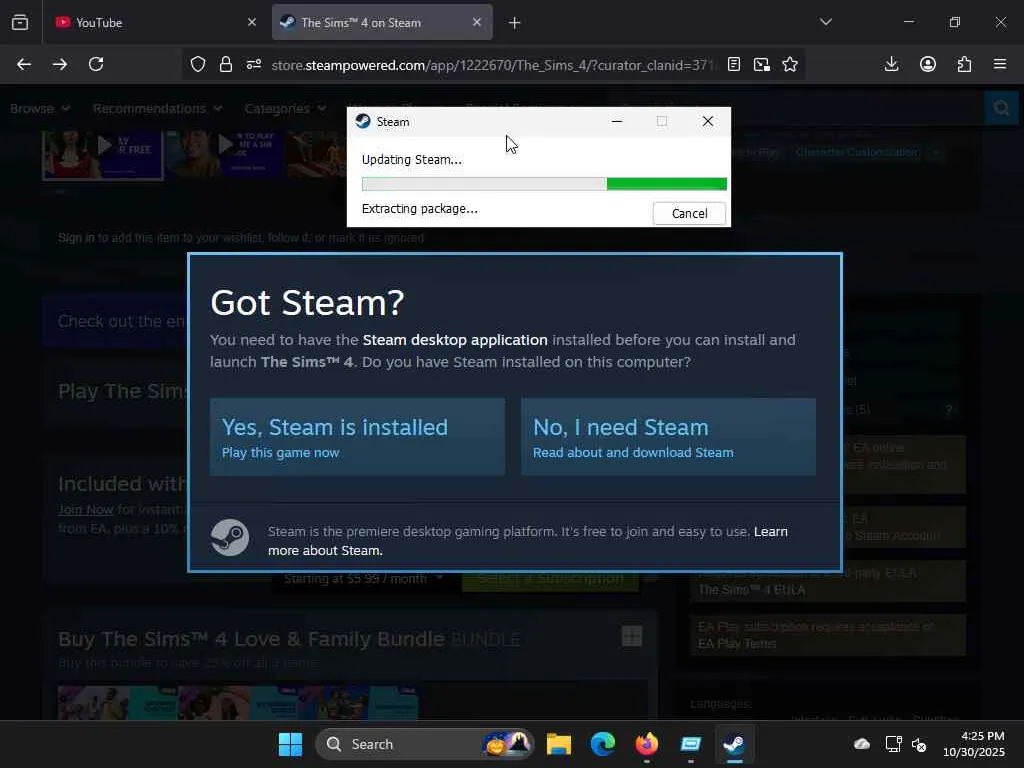
Task: Reload the current page
Action: tap(96, 64)
